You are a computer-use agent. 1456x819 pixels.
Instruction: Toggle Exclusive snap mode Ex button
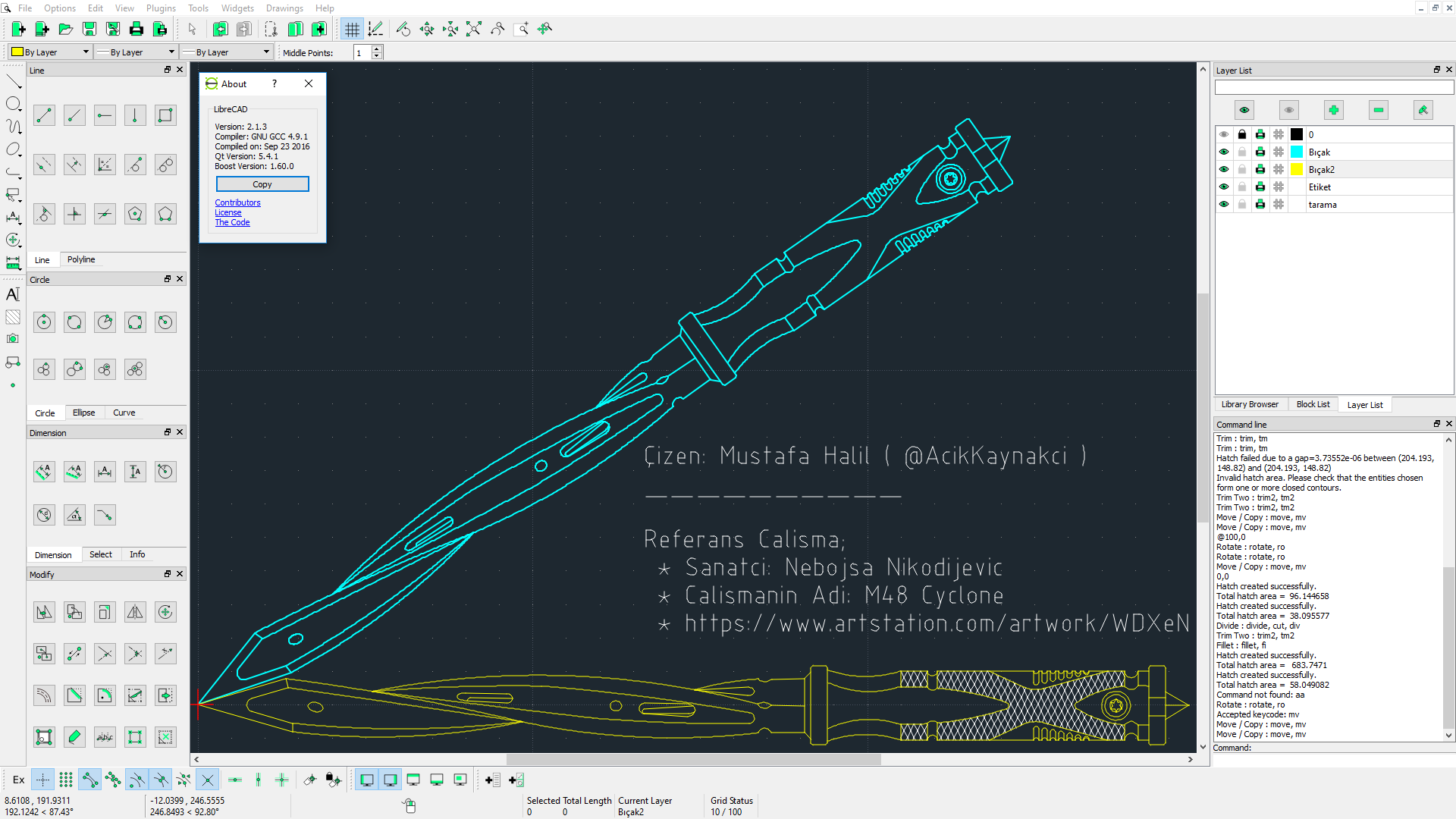point(19,780)
